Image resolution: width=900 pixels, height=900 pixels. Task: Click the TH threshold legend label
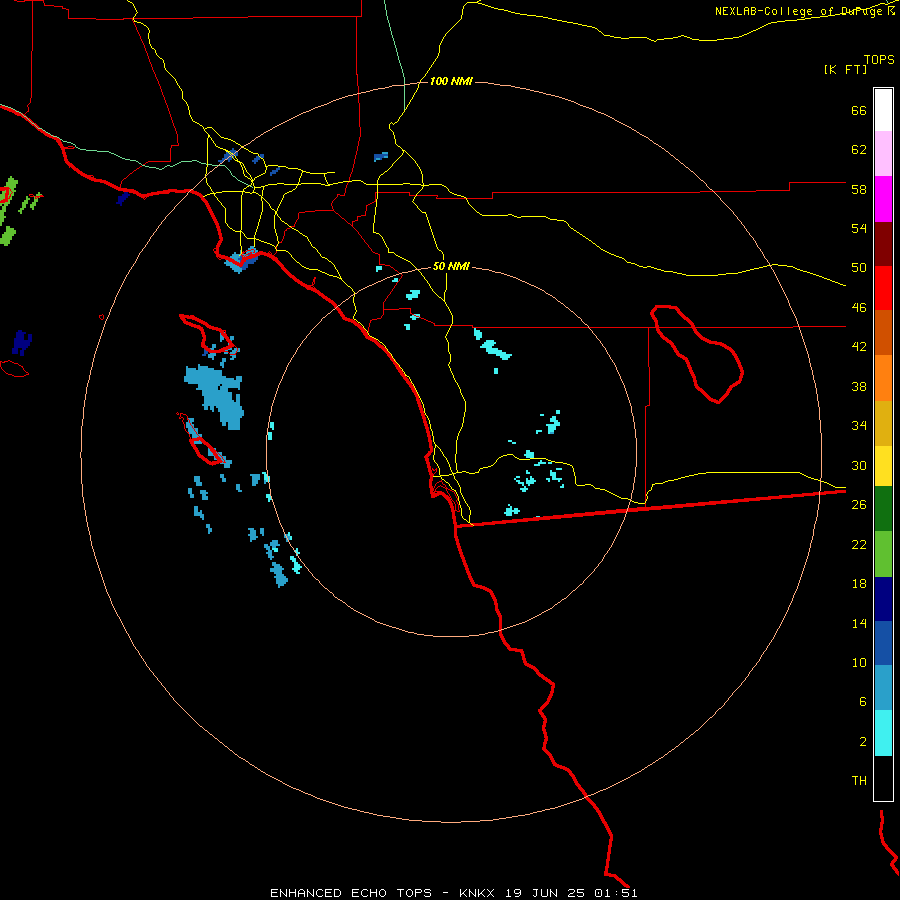[859, 781]
